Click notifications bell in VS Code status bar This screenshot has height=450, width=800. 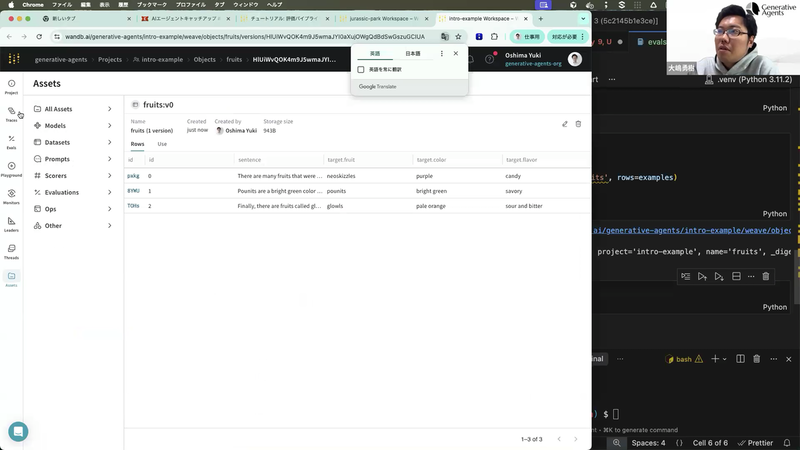pos(787,443)
